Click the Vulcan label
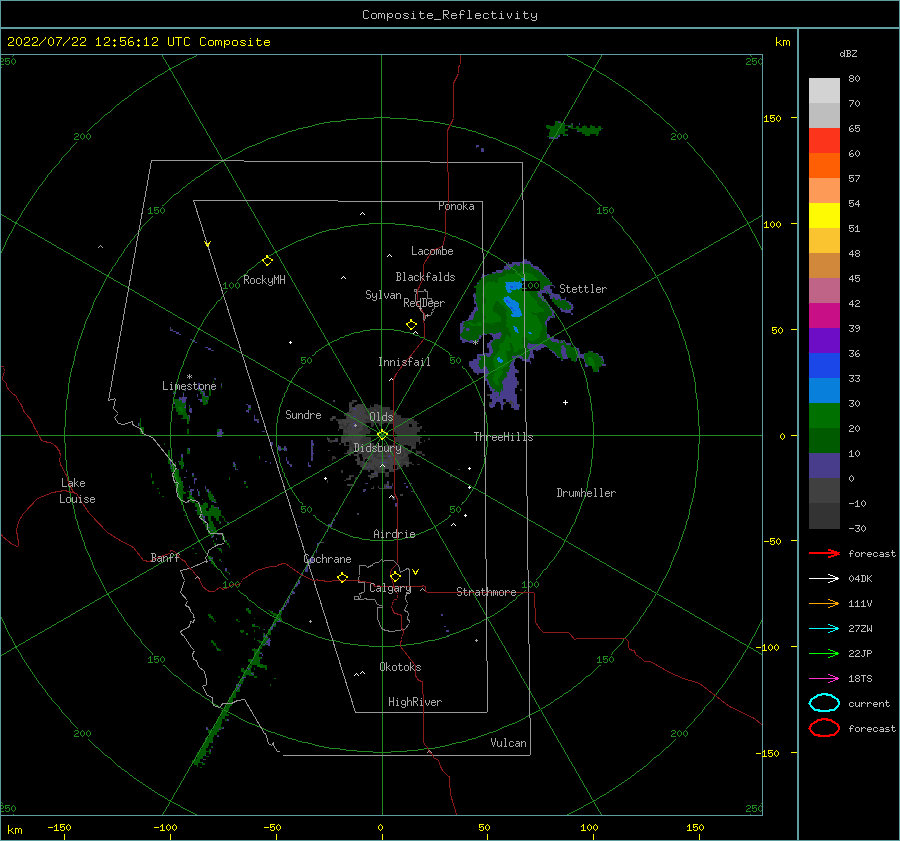 (x=509, y=743)
